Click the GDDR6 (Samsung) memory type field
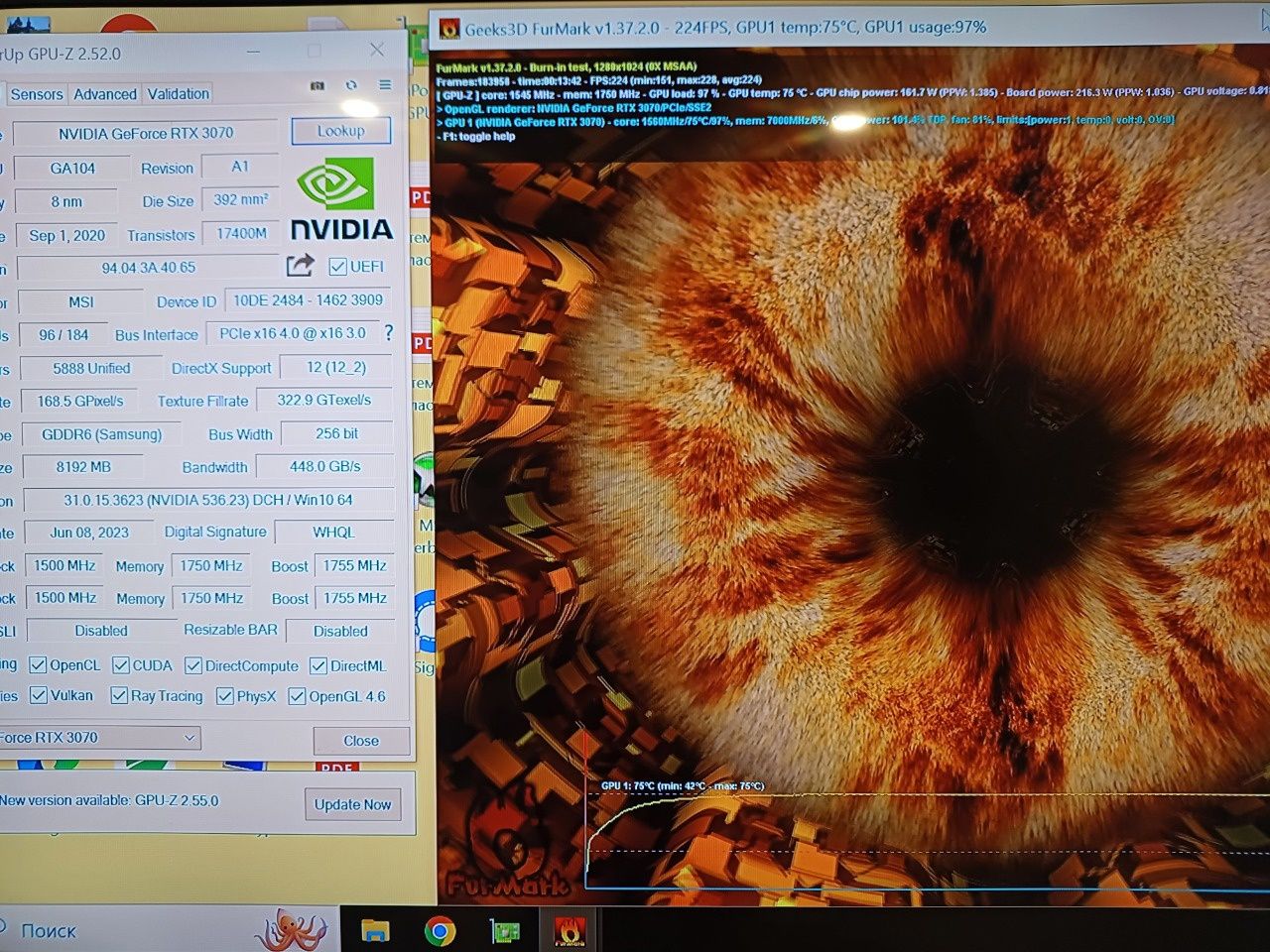 pyautogui.click(x=101, y=434)
